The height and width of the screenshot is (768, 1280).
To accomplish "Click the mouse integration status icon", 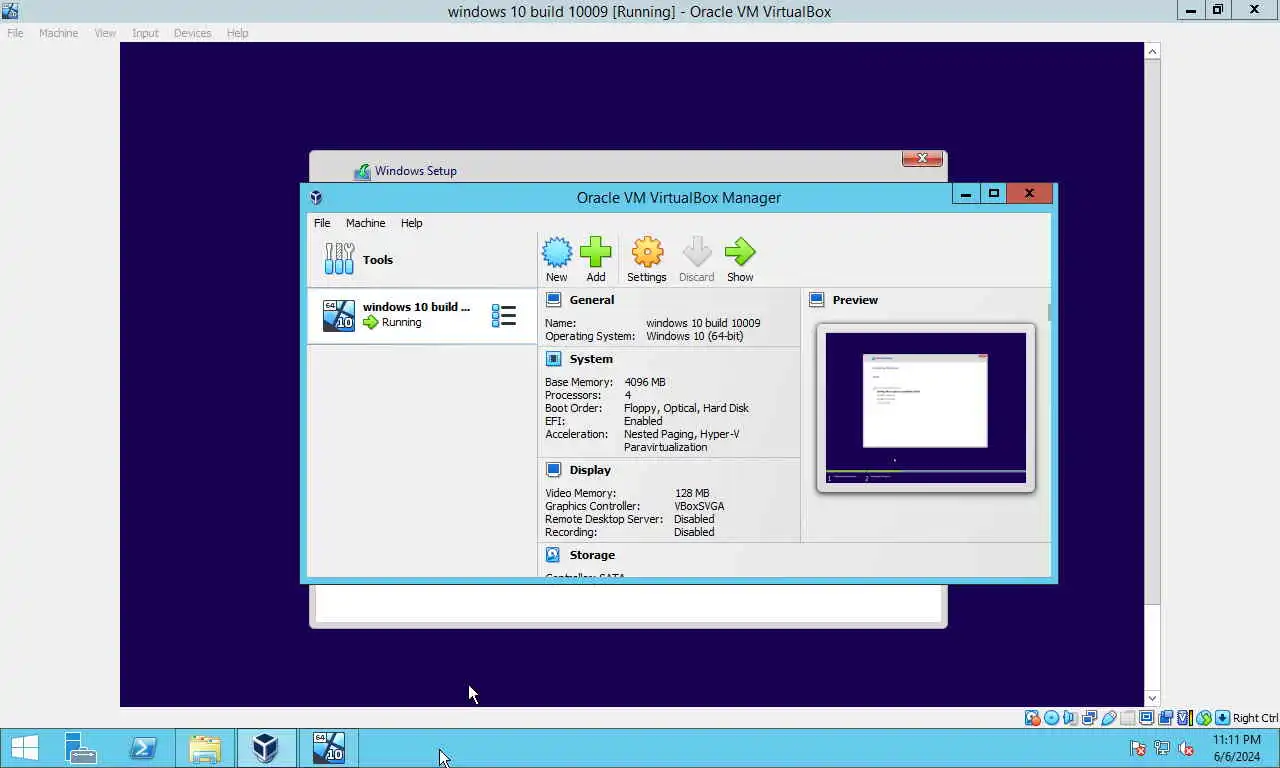I will point(1204,718).
